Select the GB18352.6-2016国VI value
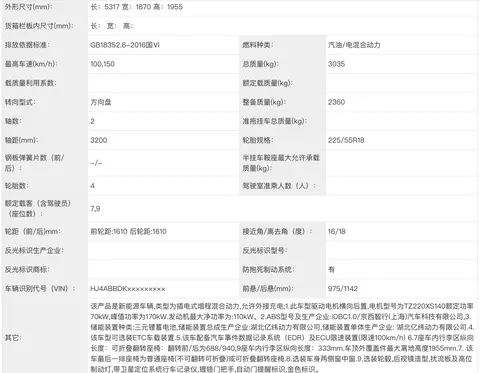This screenshot has height=373, width=480. click(x=125, y=45)
